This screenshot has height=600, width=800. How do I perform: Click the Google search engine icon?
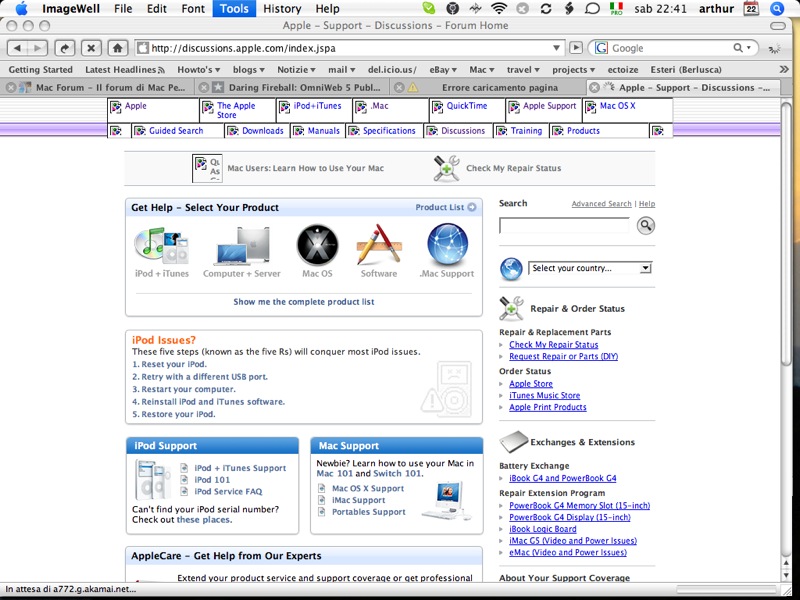coord(602,48)
